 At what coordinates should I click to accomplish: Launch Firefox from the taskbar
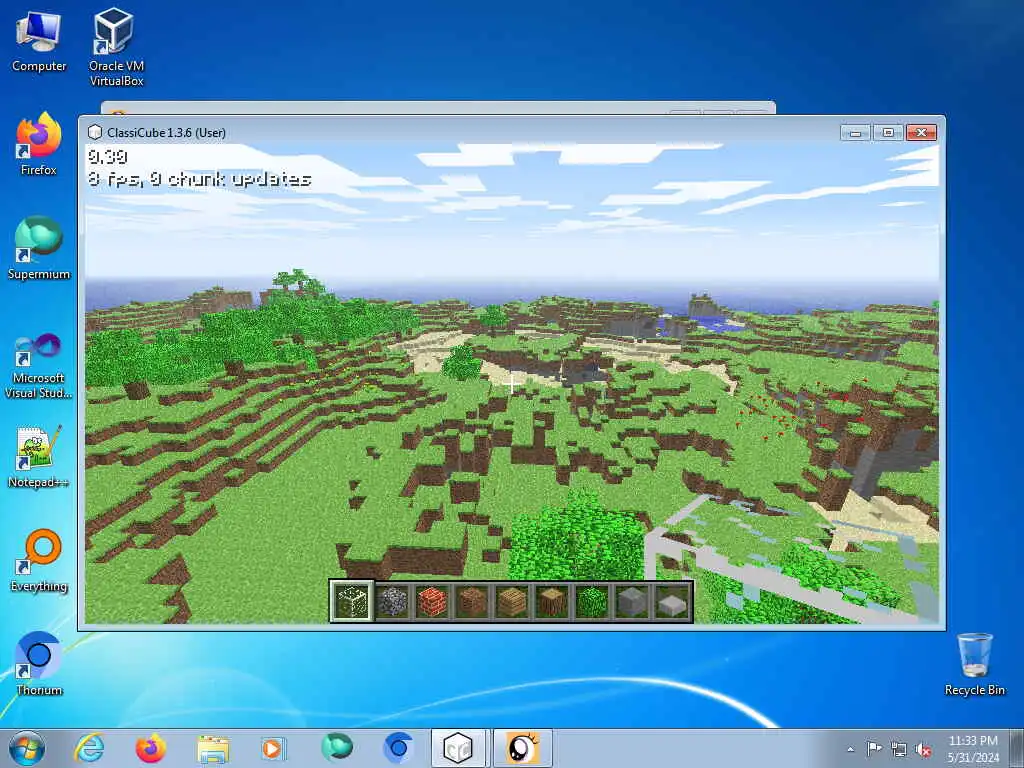(x=150, y=748)
